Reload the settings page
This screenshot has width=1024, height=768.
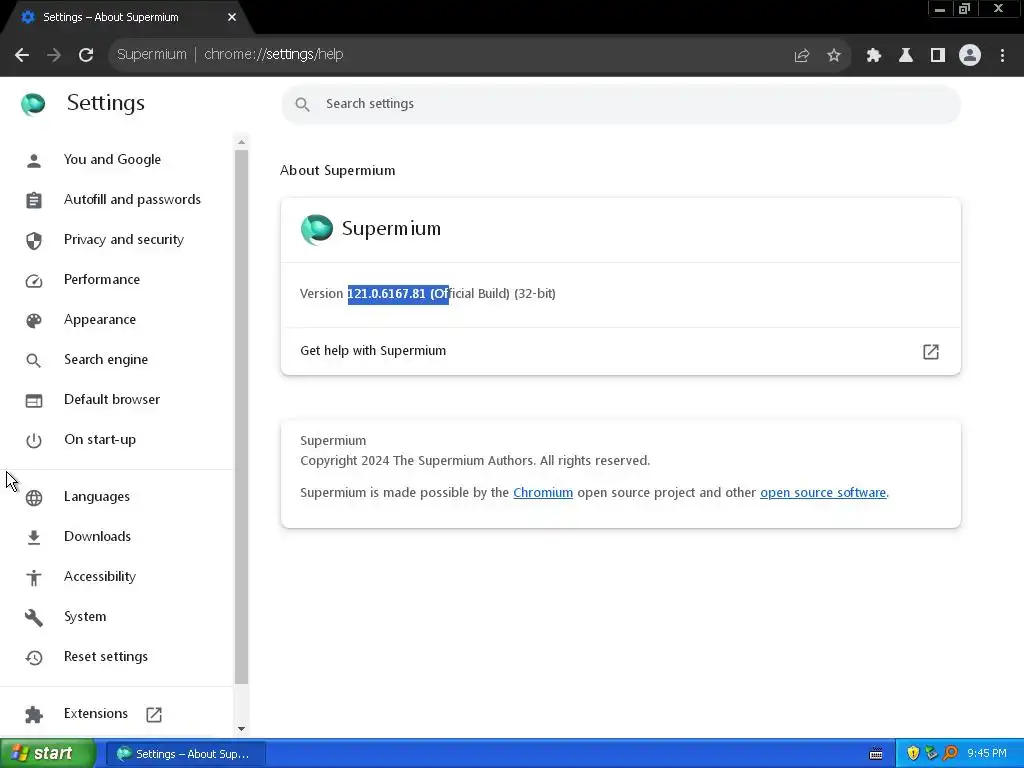tap(86, 55)
